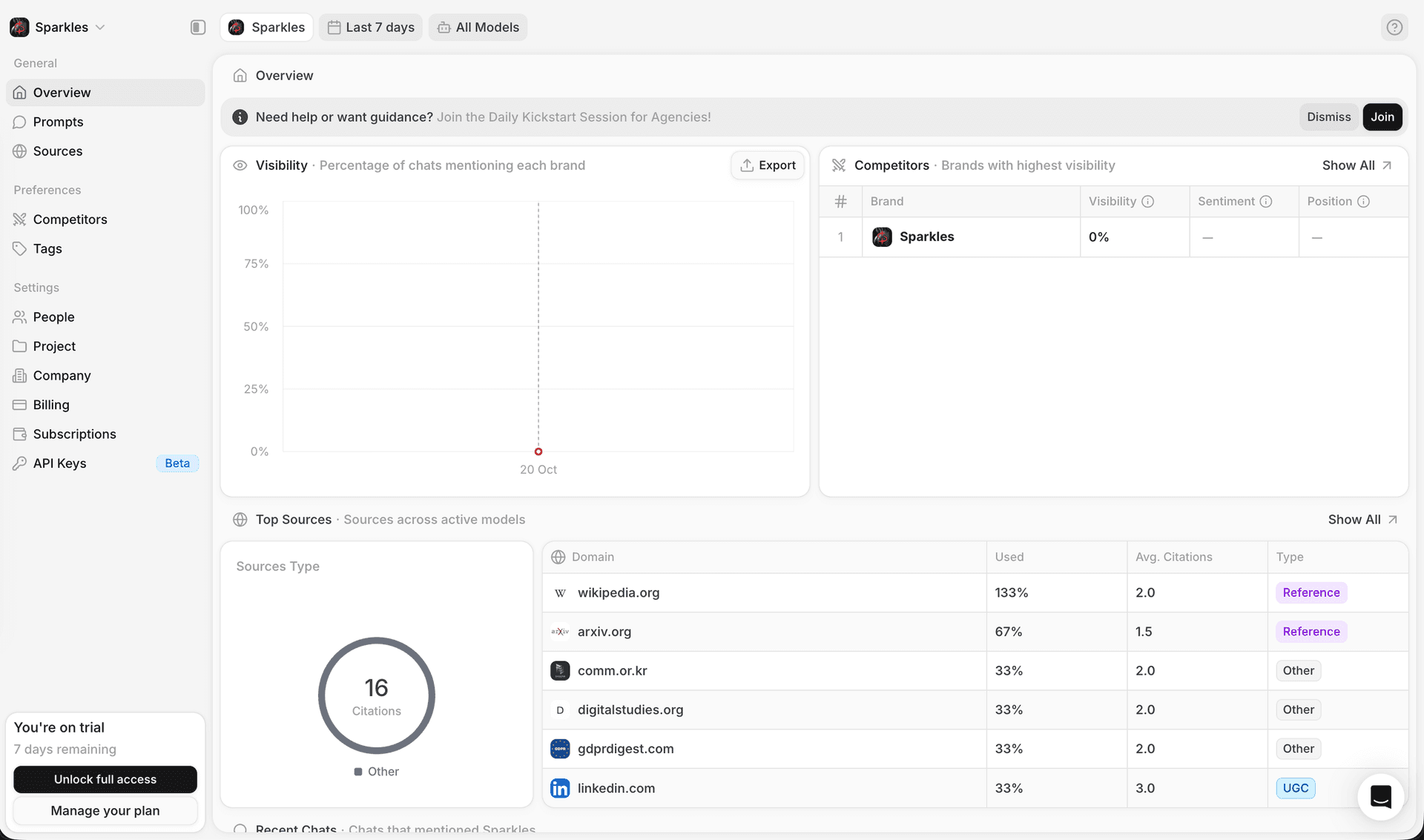This screenshot has height=840, width=1424.
Task: Toggle the sidebar collapse icon
Action: [x=197, y=27]
